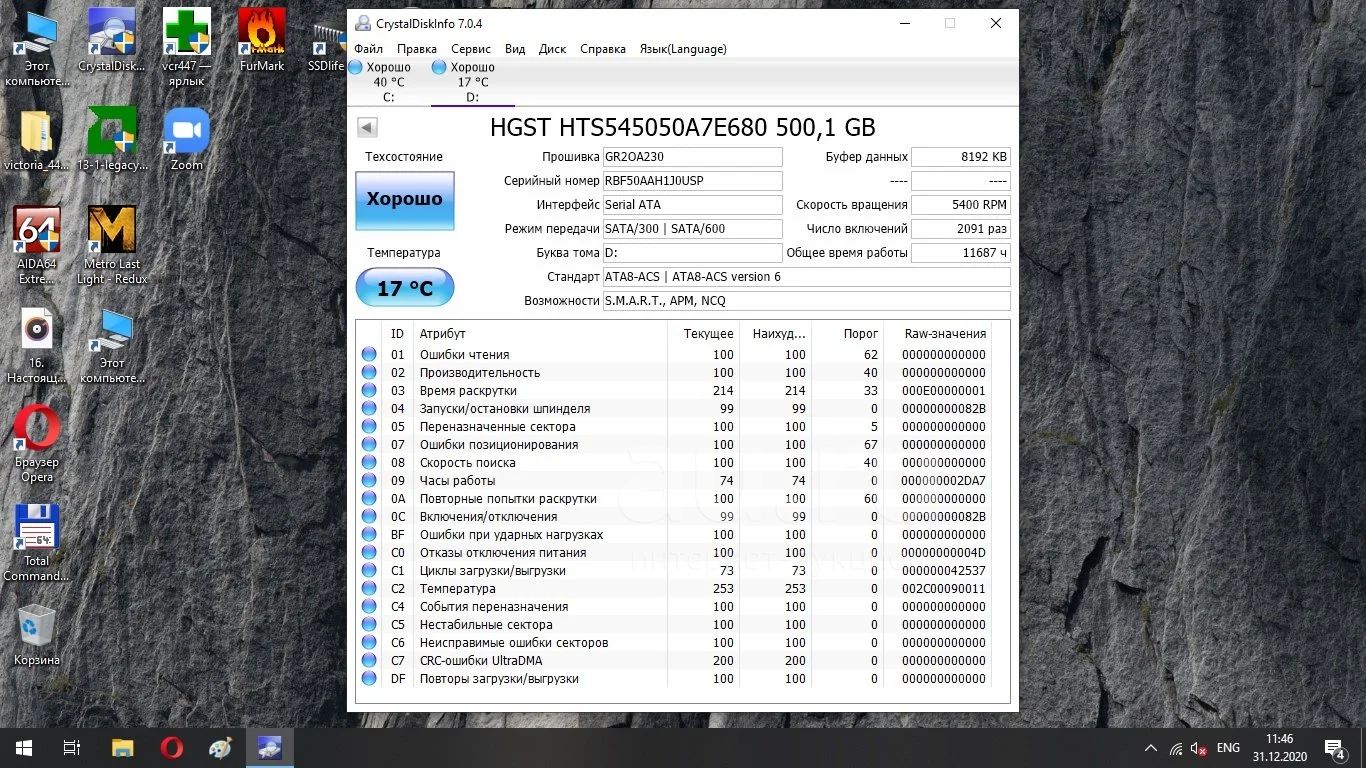Launch Metro Last Light Redux
The height and width of the screenshot is (768, 1366).
(112, 246)
